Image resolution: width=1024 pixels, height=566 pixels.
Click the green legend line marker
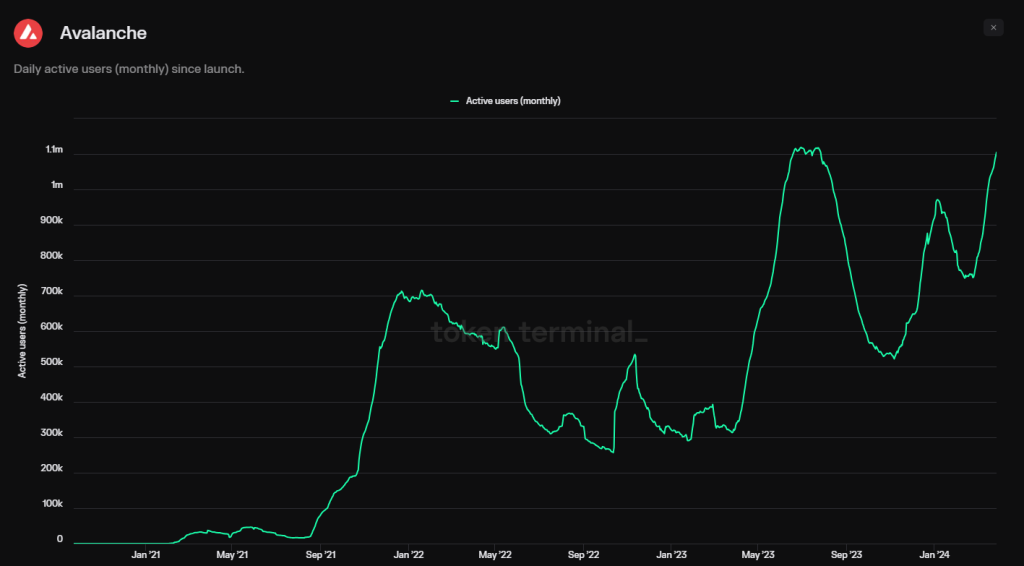click(455, 101)
